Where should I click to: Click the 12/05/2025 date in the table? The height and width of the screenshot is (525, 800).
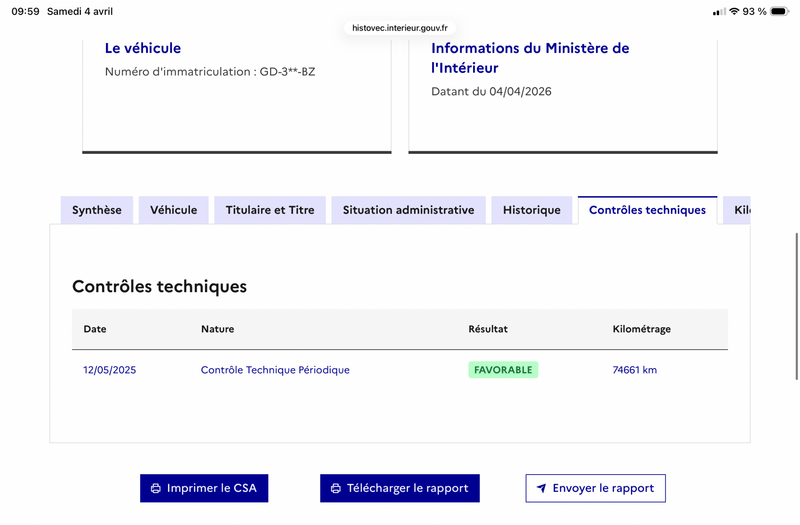click(x=109, y=370)
